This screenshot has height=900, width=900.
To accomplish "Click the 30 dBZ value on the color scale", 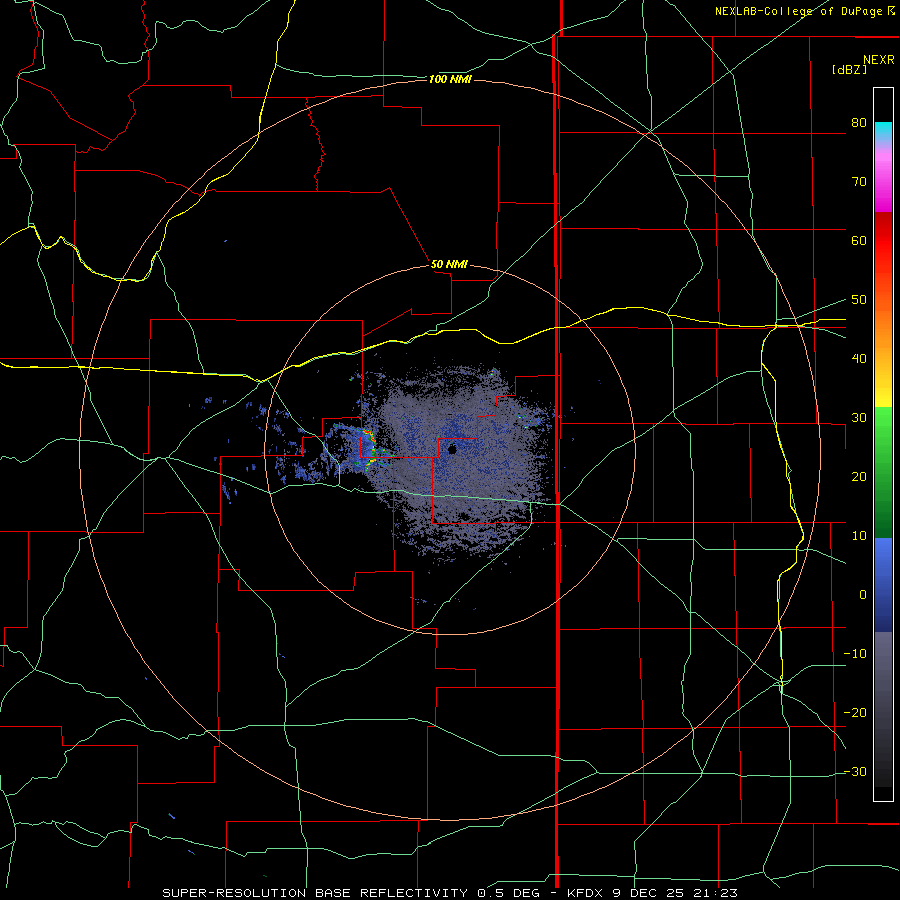I will [x=859, y=418].
